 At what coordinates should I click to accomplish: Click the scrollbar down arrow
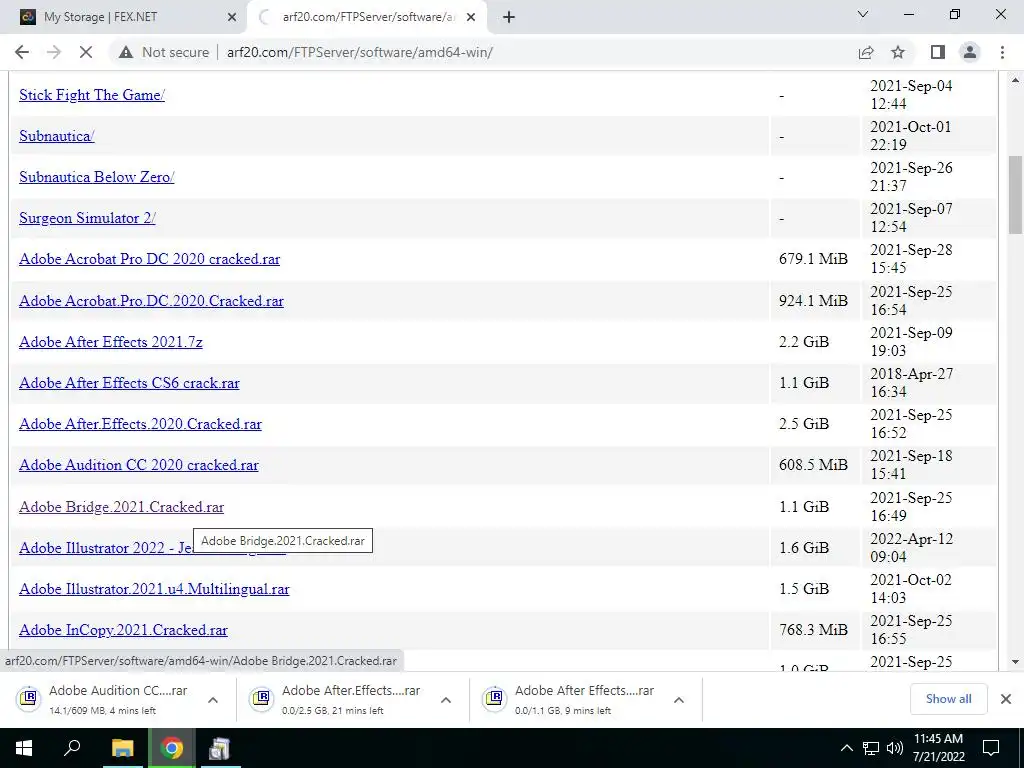coord(1015,663)
